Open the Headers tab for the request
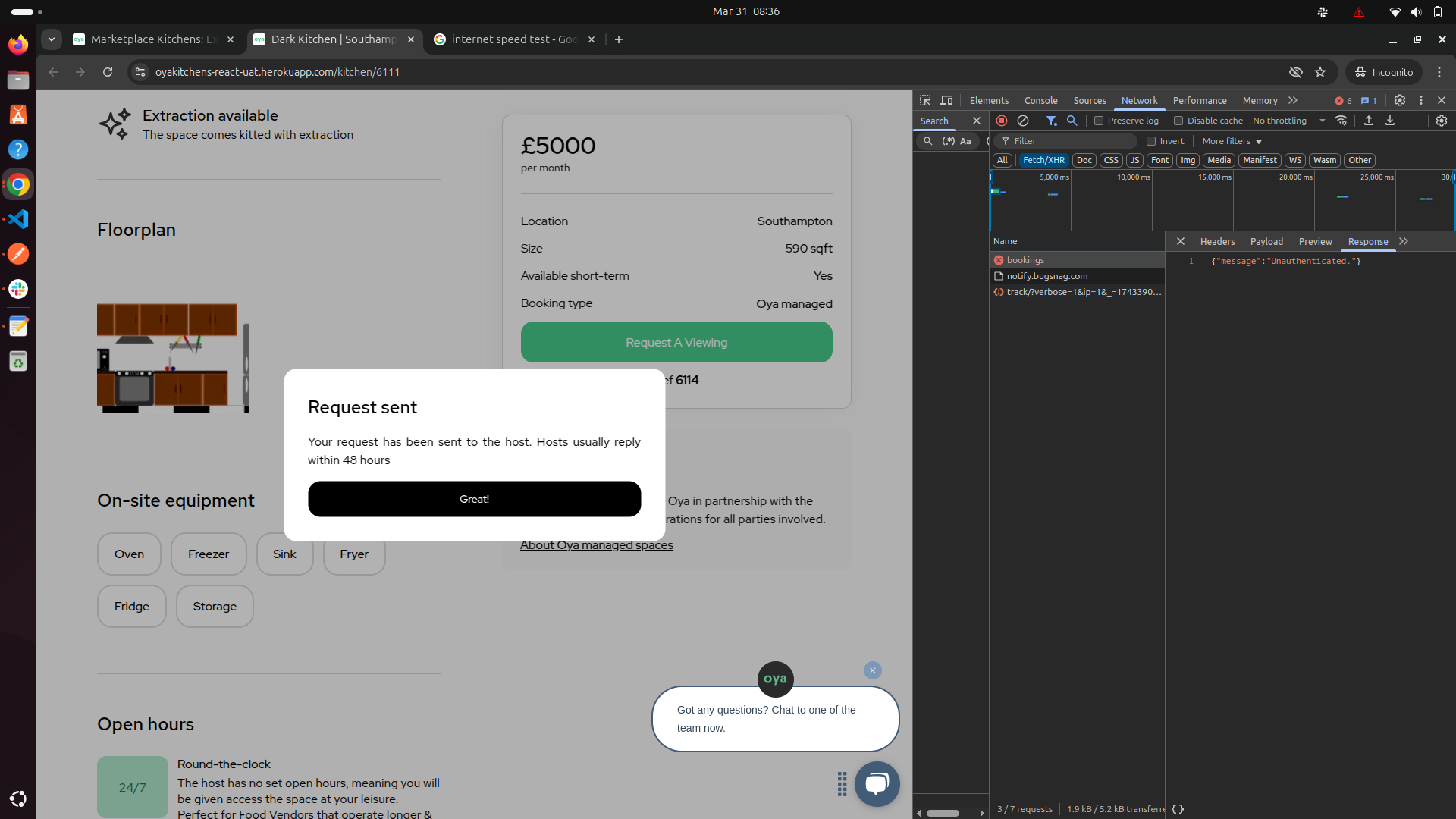Viewport: 1456px width, 819px height. [x=1217, y=241]
